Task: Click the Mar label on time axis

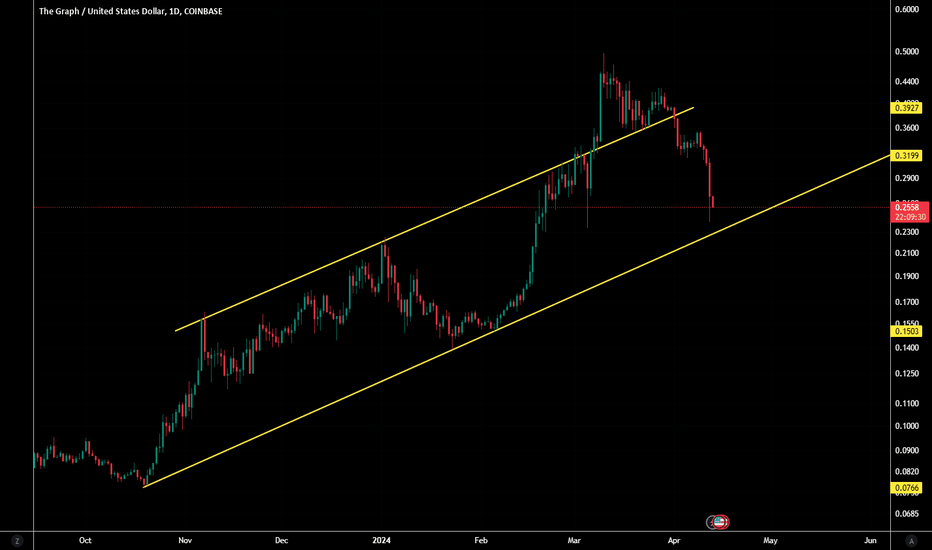Action: 574,540
